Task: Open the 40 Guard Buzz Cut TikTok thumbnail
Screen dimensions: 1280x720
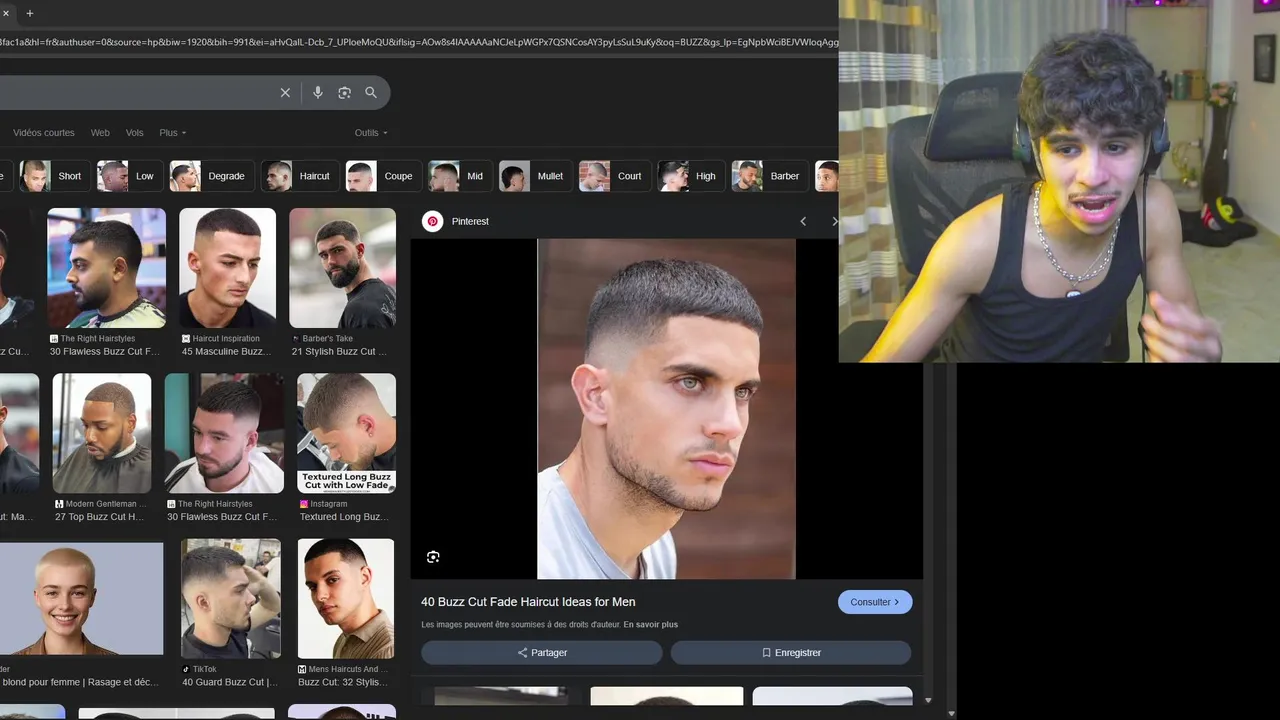Action: (x=231, y=598)
